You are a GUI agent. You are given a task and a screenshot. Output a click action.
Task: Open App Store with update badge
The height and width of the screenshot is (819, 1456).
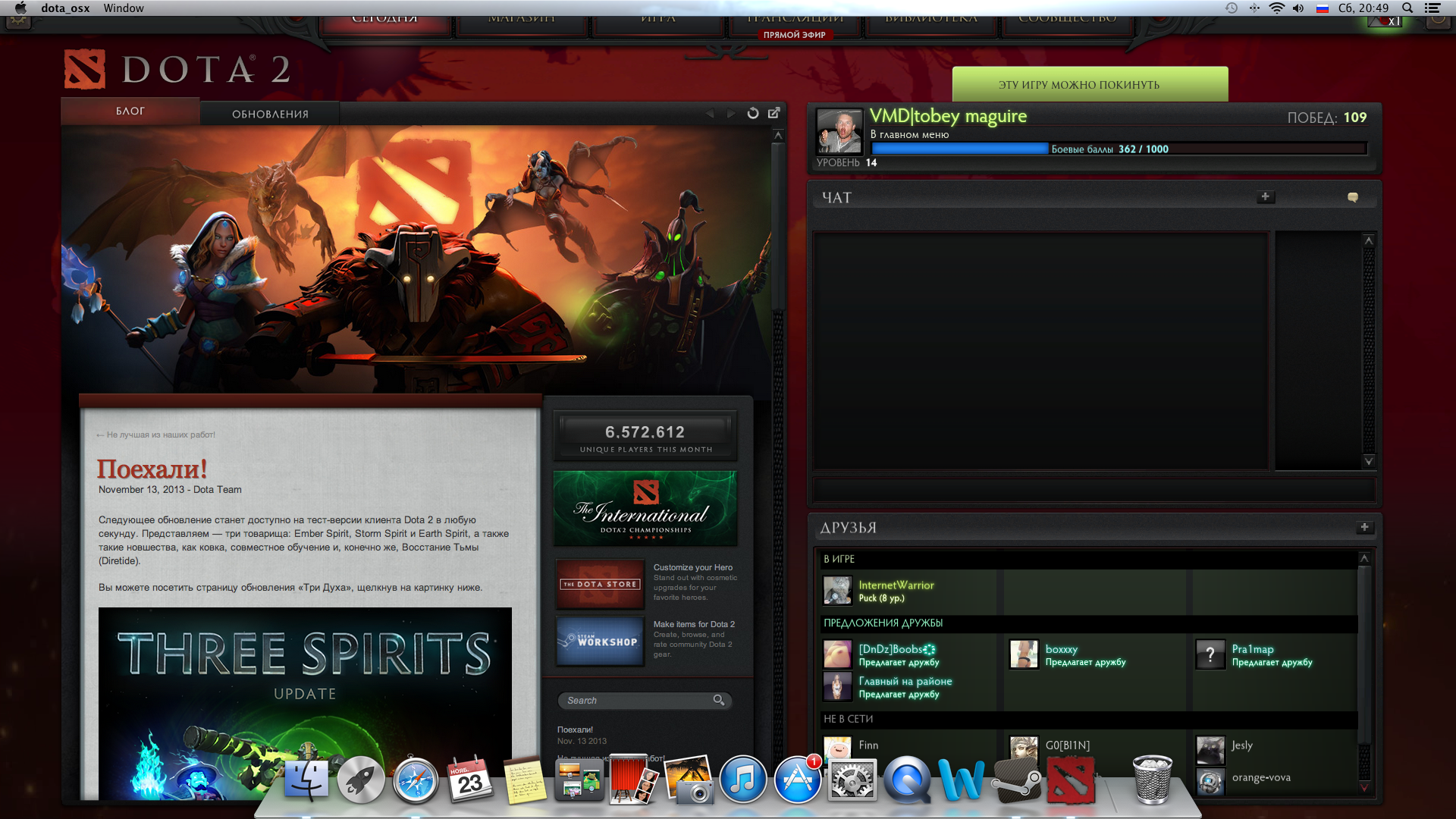click(798, 780)
